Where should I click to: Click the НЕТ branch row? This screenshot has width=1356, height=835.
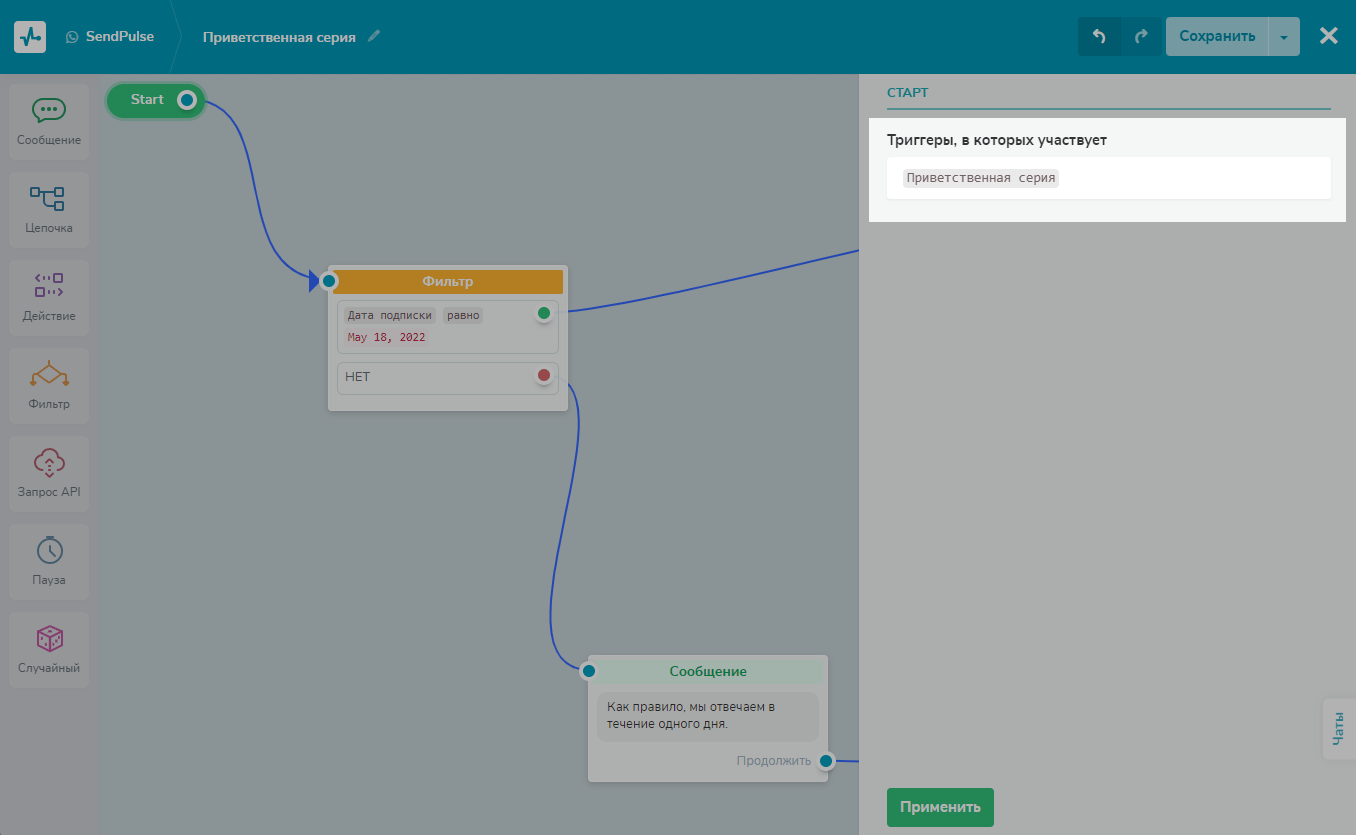[448, 378]
